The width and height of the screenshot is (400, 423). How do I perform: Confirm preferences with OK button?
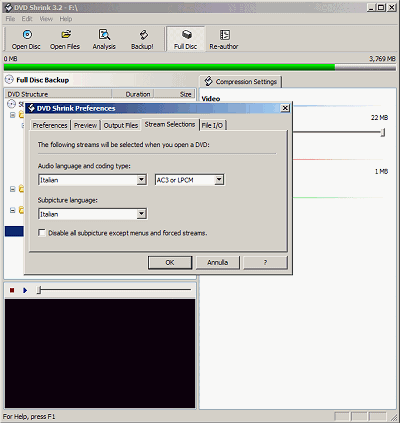coord(170,262)
